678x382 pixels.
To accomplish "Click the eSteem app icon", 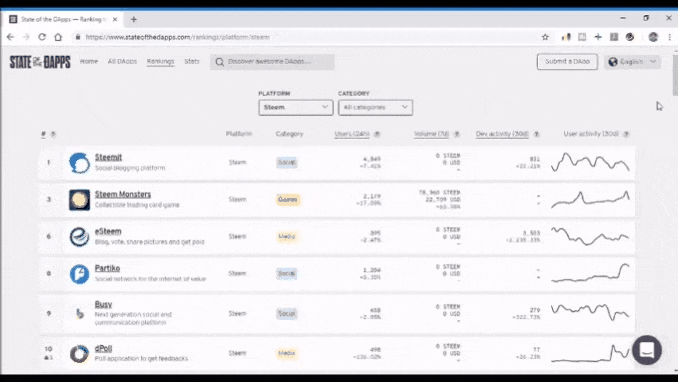I will pyautogui.click(x=79, y=237).
